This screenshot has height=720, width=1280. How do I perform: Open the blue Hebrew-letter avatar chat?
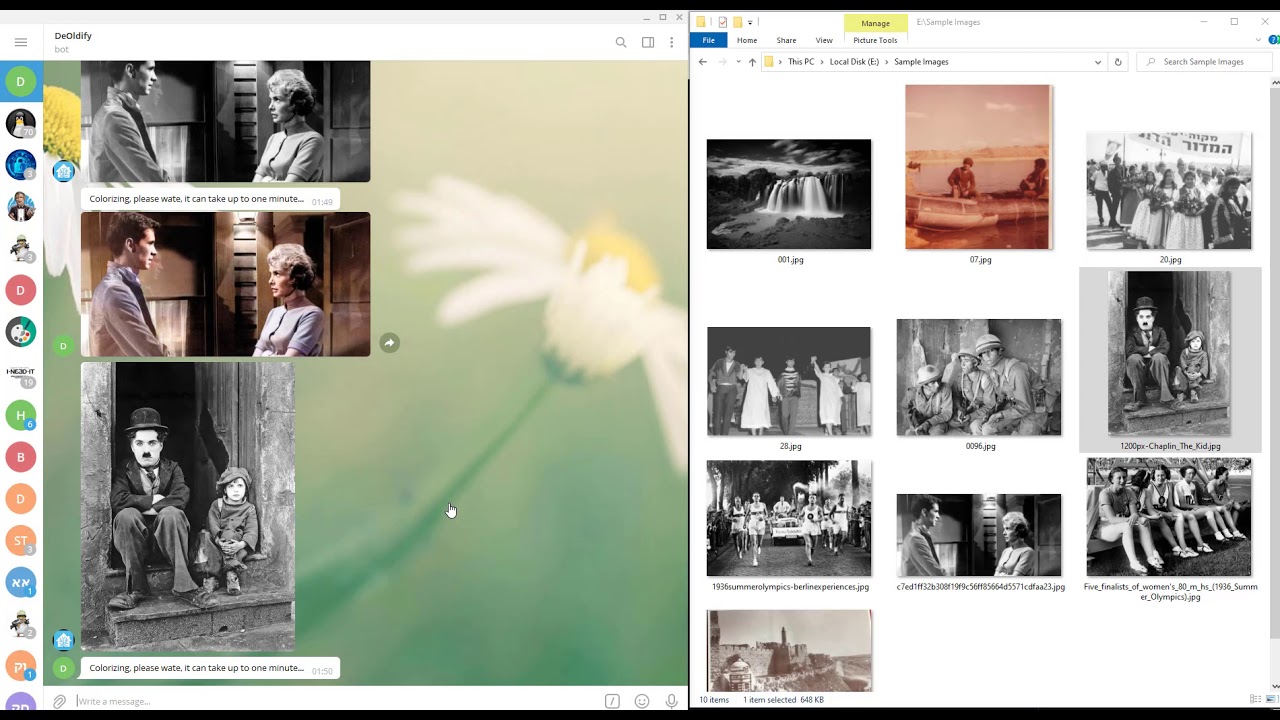21,583
